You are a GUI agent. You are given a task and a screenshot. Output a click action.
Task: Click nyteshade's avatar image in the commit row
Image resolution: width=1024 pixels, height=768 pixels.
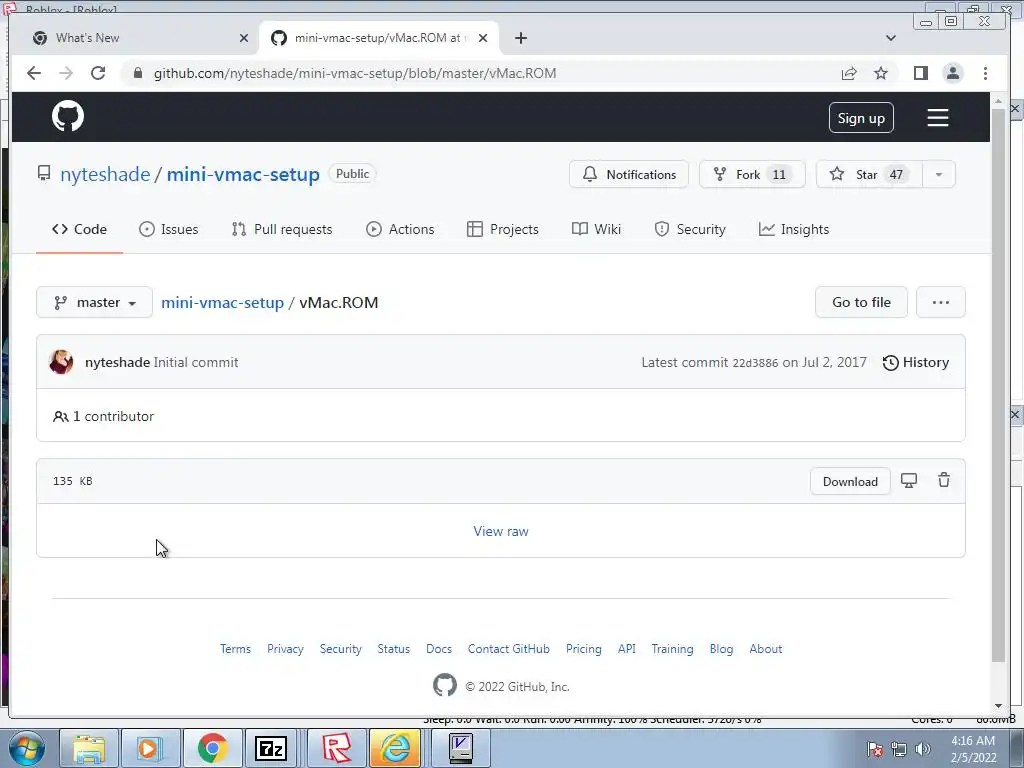click(61, 362)
